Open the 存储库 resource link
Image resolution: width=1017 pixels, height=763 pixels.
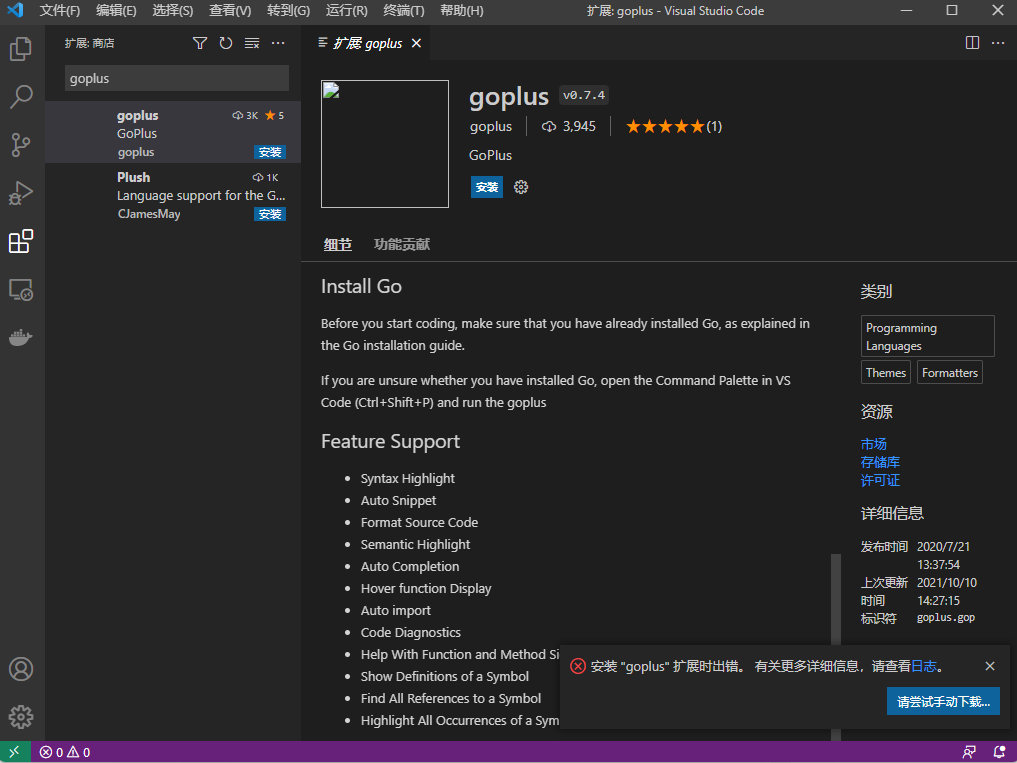tap(879, 462)
